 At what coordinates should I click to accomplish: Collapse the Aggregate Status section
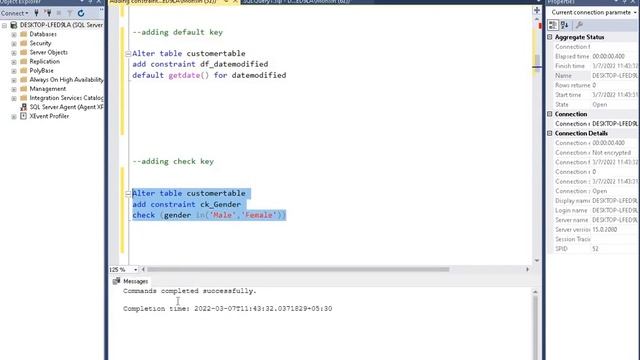pyautogui.click(x=550, y=37)
